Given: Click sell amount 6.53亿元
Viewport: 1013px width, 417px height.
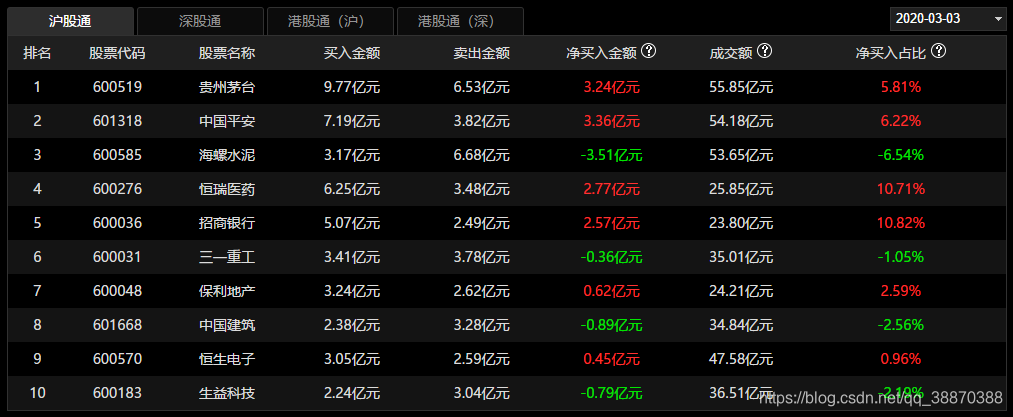Looking at the screenshot, I should tap(481, 87).
